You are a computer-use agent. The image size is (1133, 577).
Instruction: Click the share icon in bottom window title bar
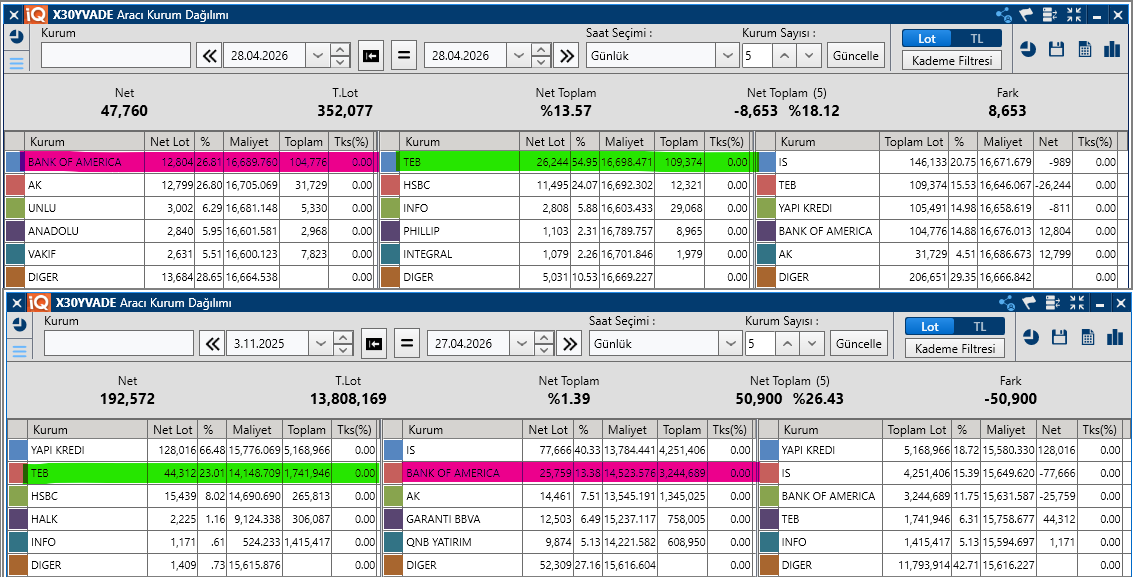pyautogui.click(x=1007, y=303)
